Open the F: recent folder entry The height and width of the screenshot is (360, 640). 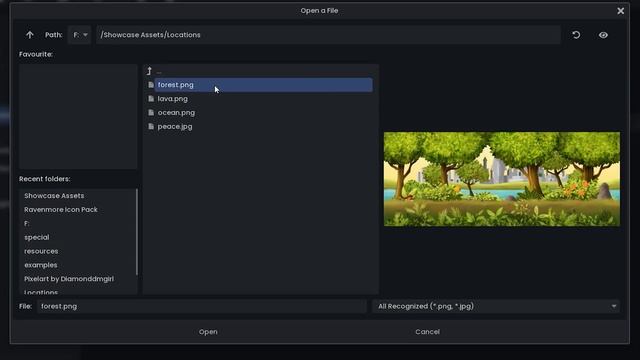tap(27, 224)
